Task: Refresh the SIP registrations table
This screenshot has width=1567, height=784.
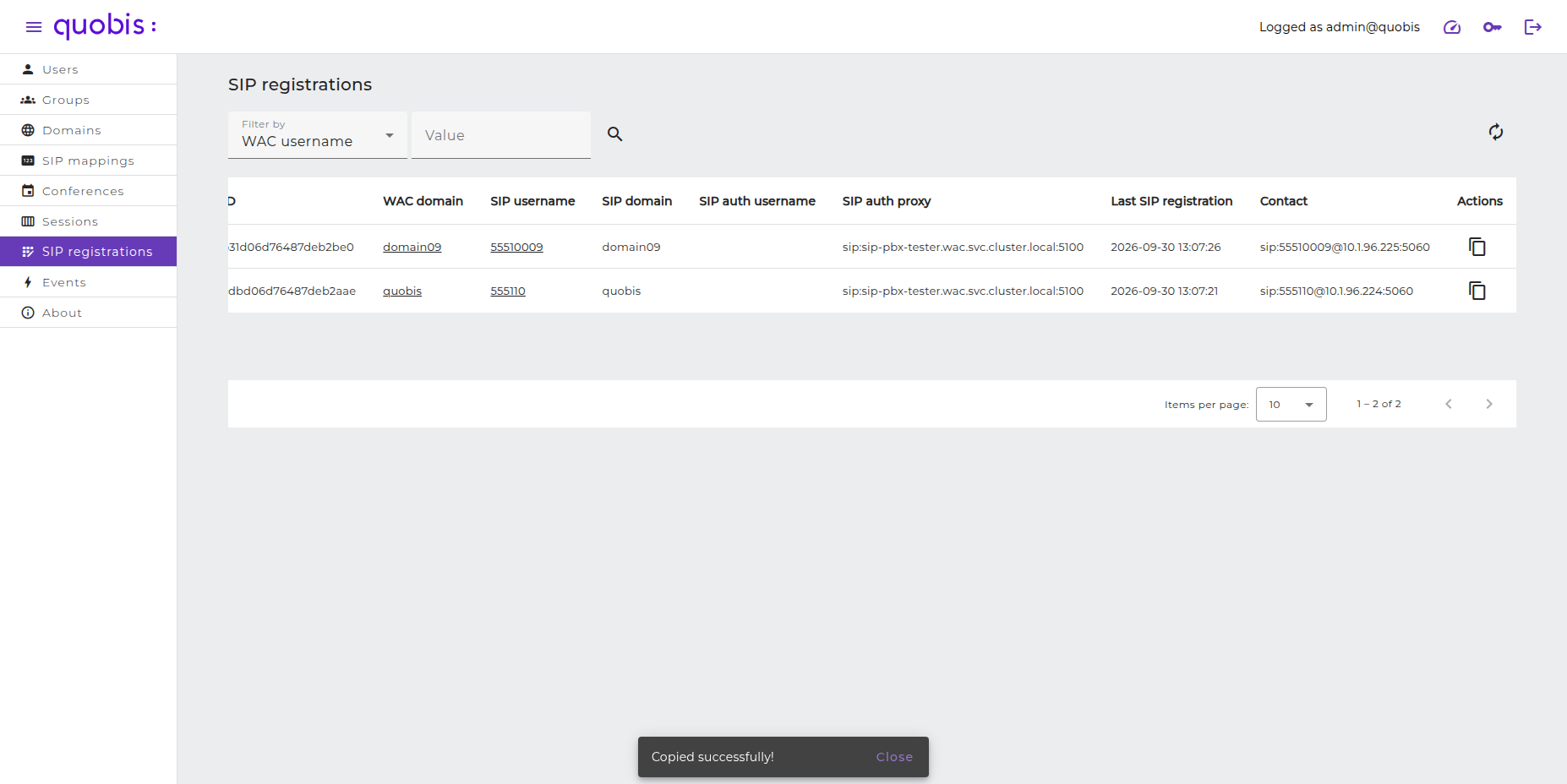Action: tap(1496, 132)
